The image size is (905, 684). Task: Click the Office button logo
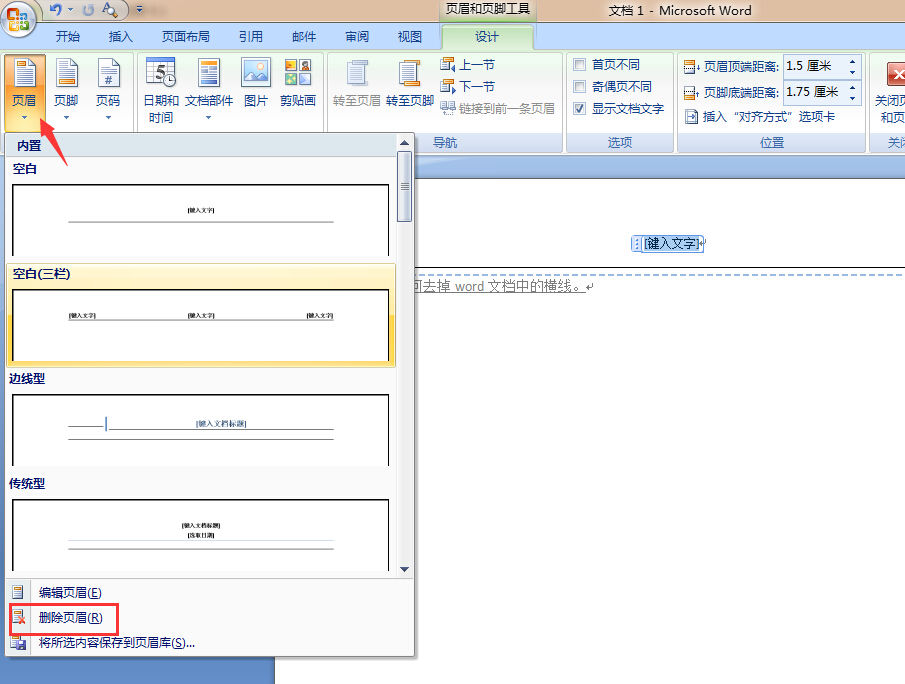[18, 18]
